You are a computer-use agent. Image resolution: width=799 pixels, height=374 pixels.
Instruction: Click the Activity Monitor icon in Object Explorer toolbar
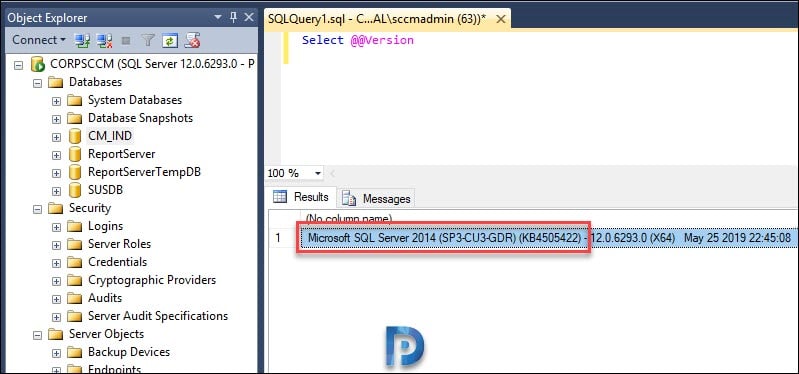192,40
